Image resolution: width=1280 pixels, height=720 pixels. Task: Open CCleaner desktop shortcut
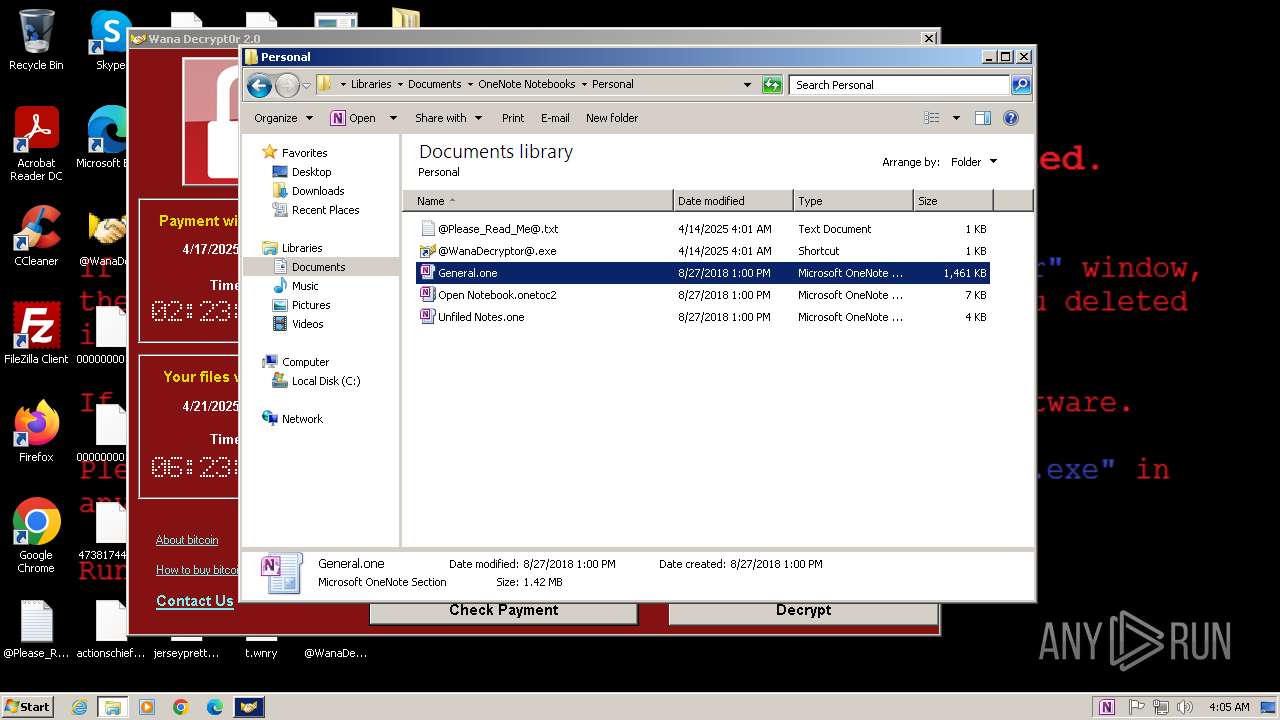[x=36, y=236]
